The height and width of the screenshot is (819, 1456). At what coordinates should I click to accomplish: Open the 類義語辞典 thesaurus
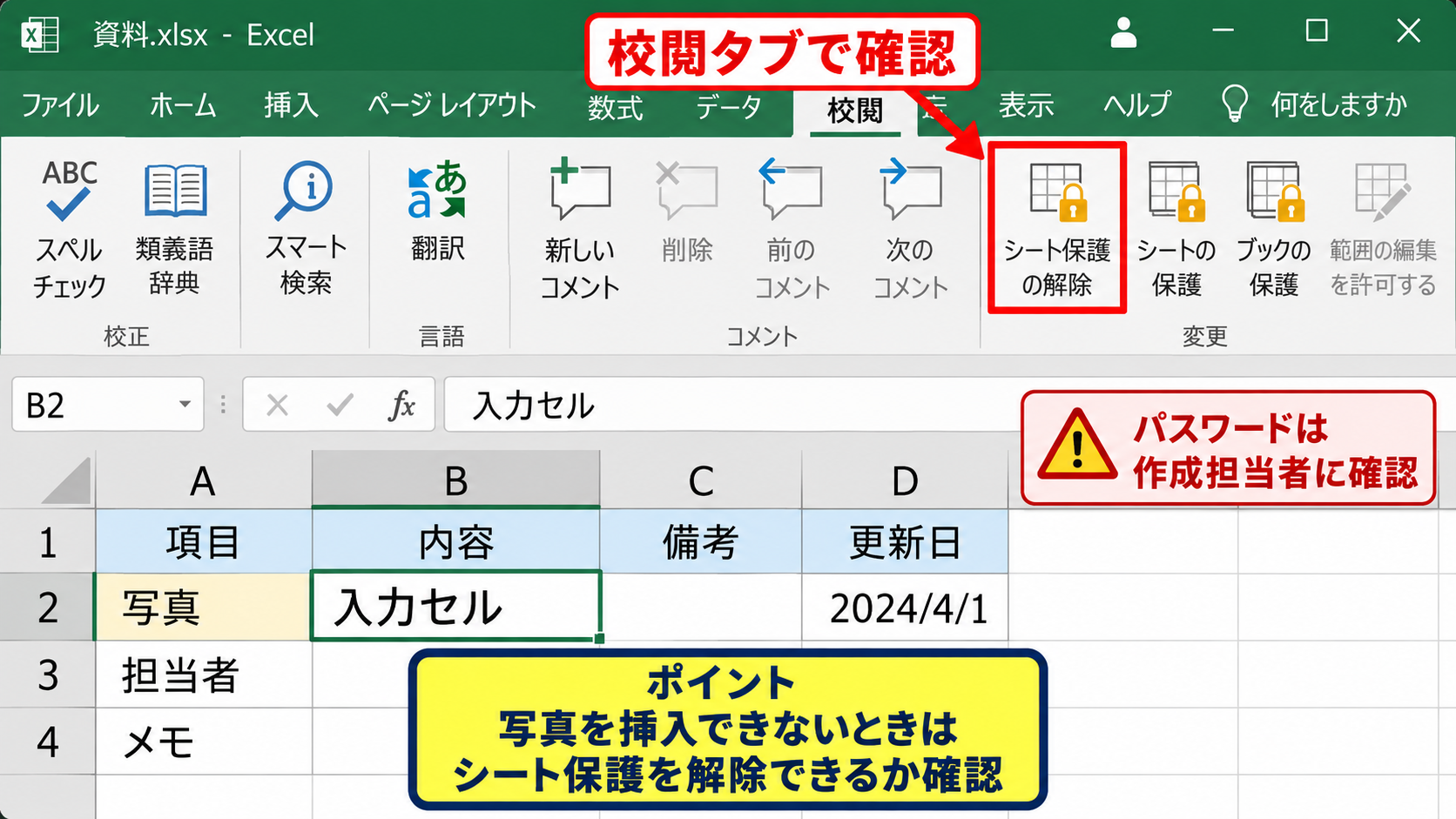click(175, 228)
